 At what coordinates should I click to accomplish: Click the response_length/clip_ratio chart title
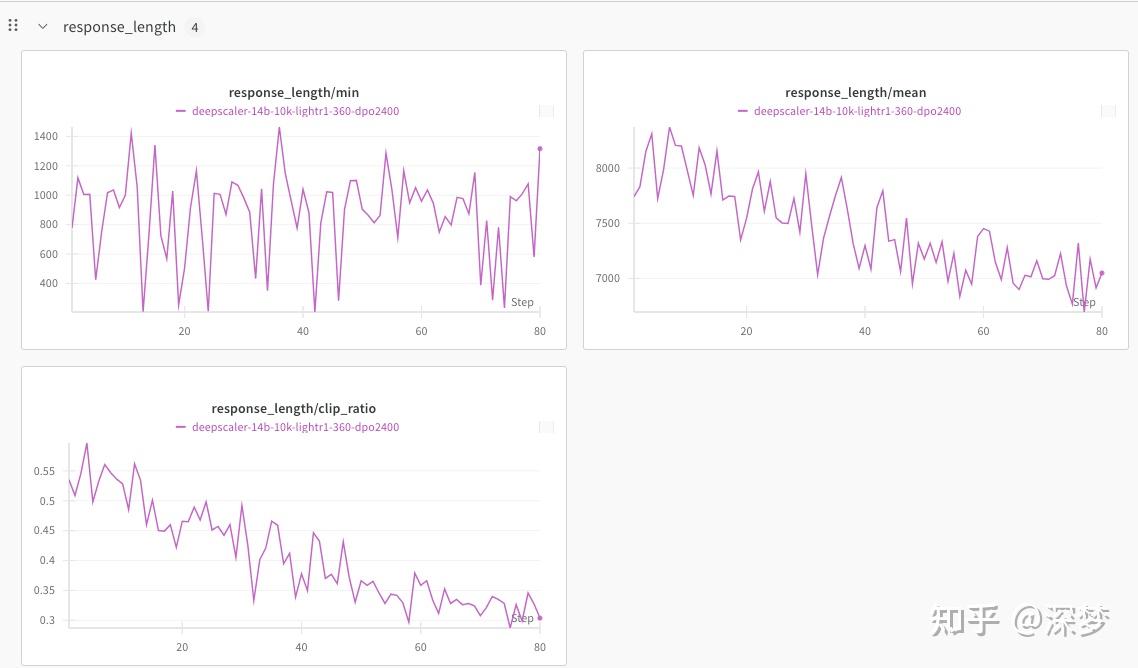[x=294, y=409]
